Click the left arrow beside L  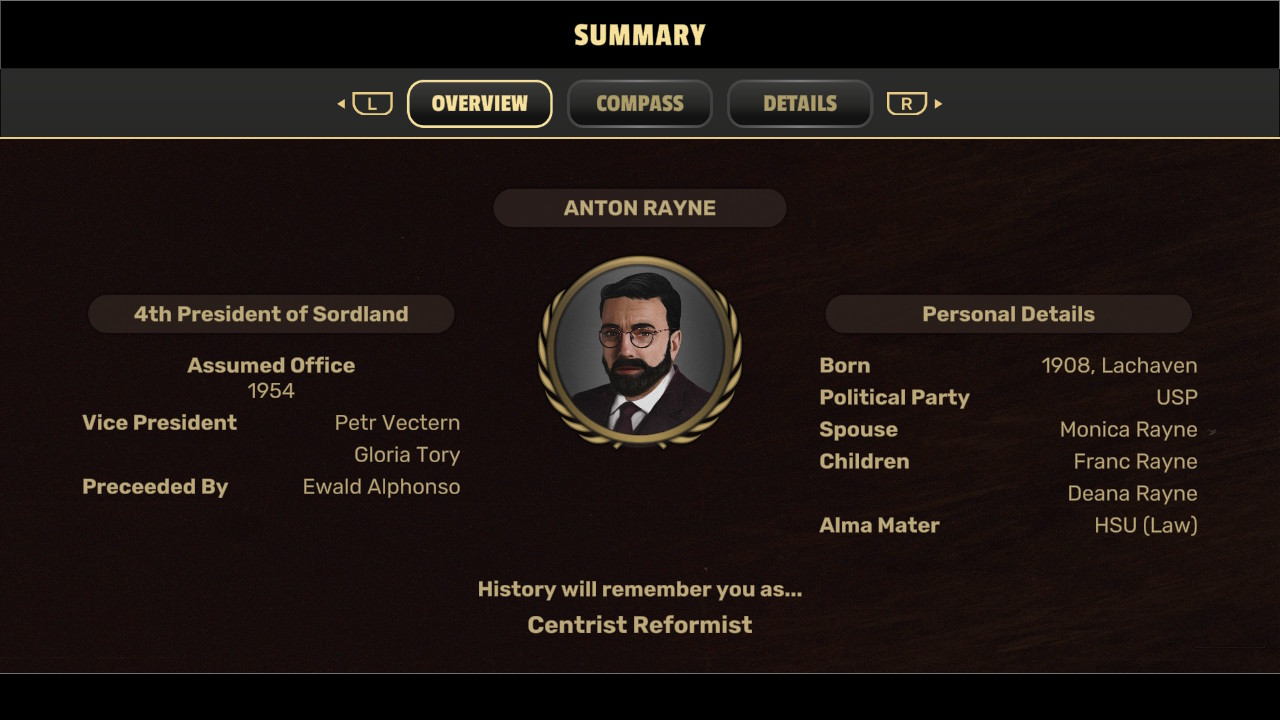tap(341, 103)
